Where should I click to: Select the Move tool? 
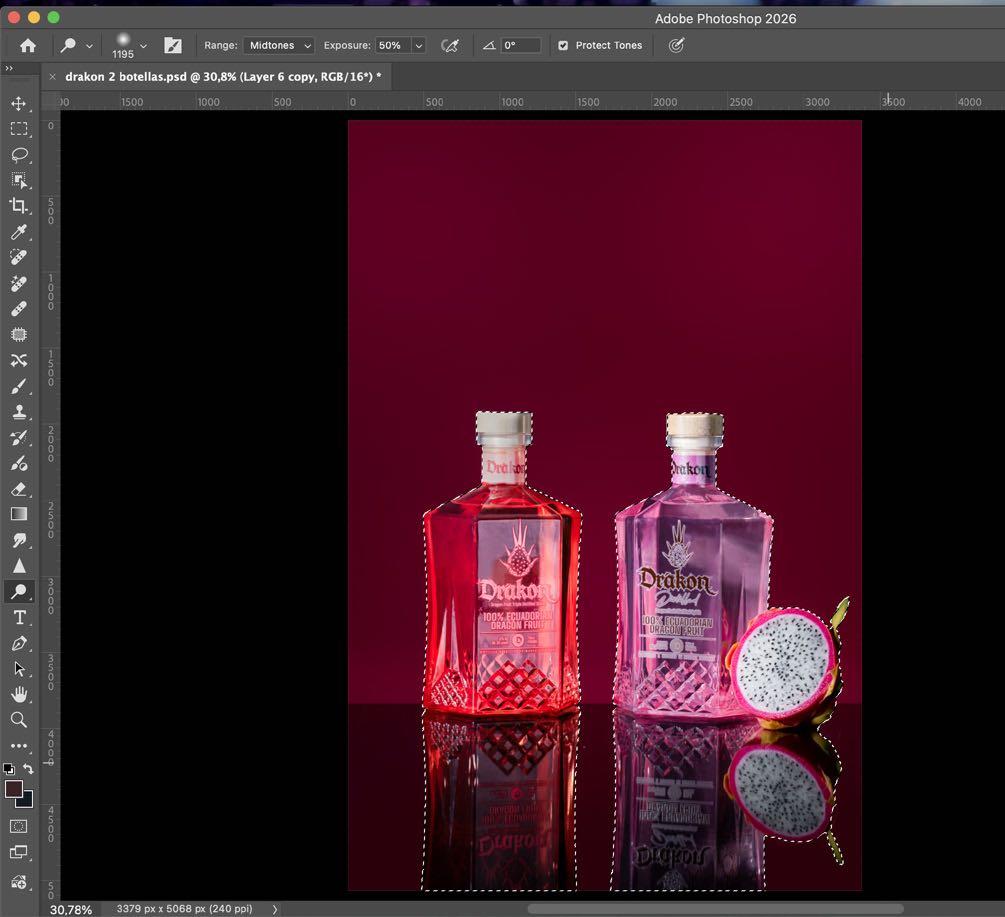(x=19, y=103)
